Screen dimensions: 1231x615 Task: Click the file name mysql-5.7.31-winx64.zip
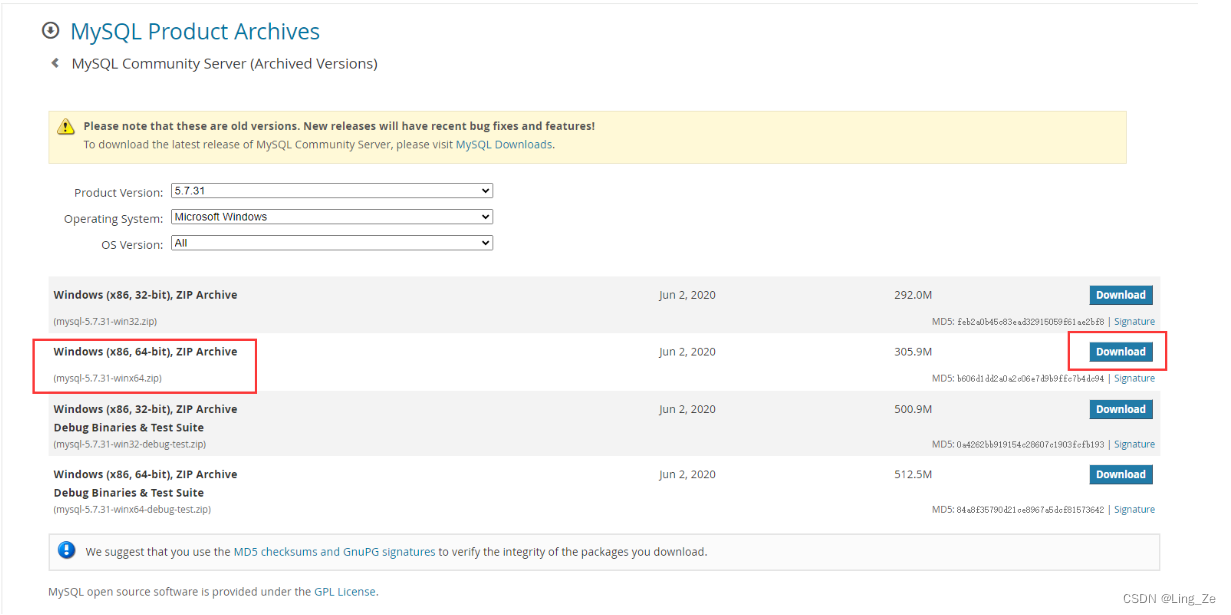(x=107, y=379)
